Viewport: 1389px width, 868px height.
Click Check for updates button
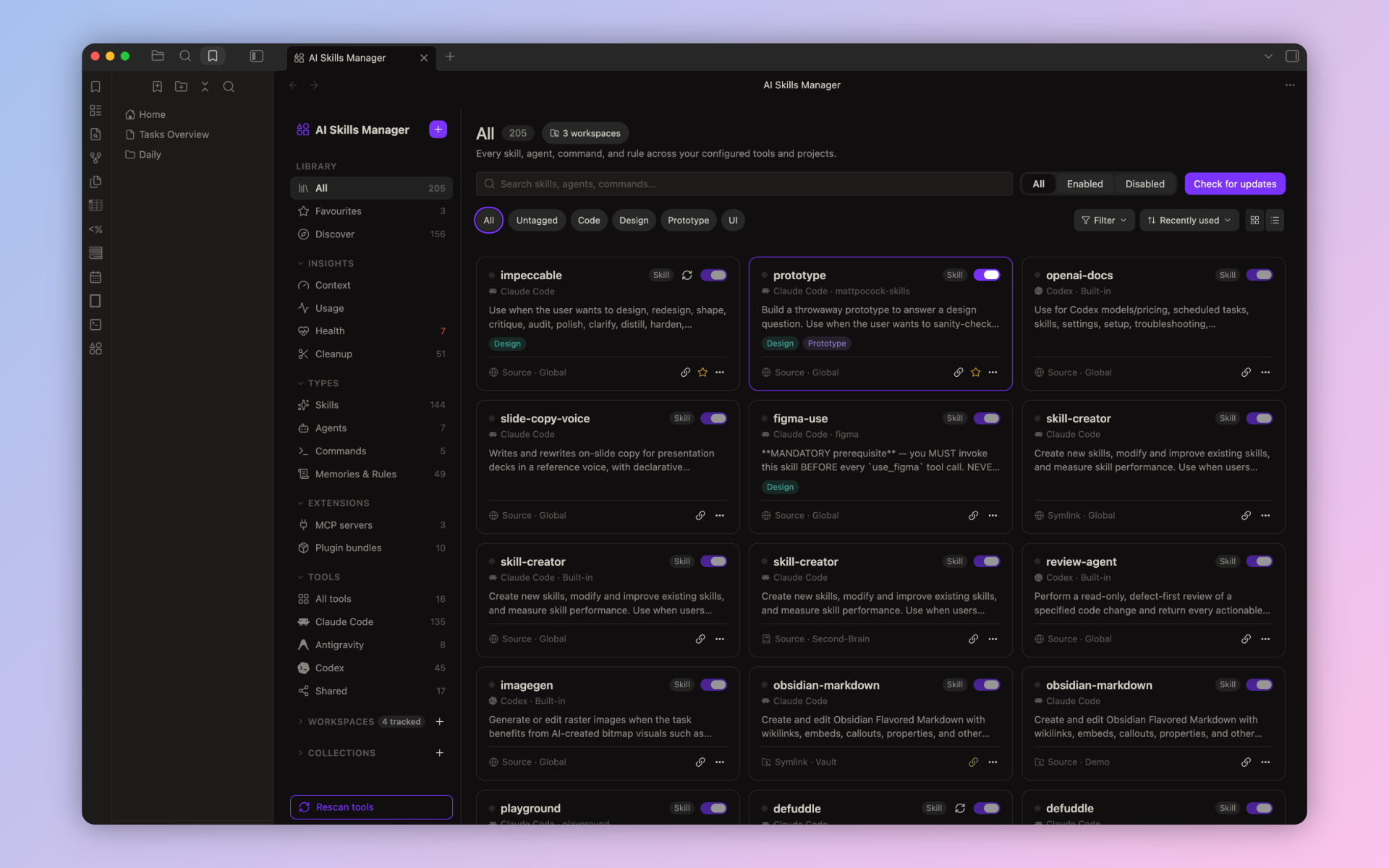(1235, 184)
